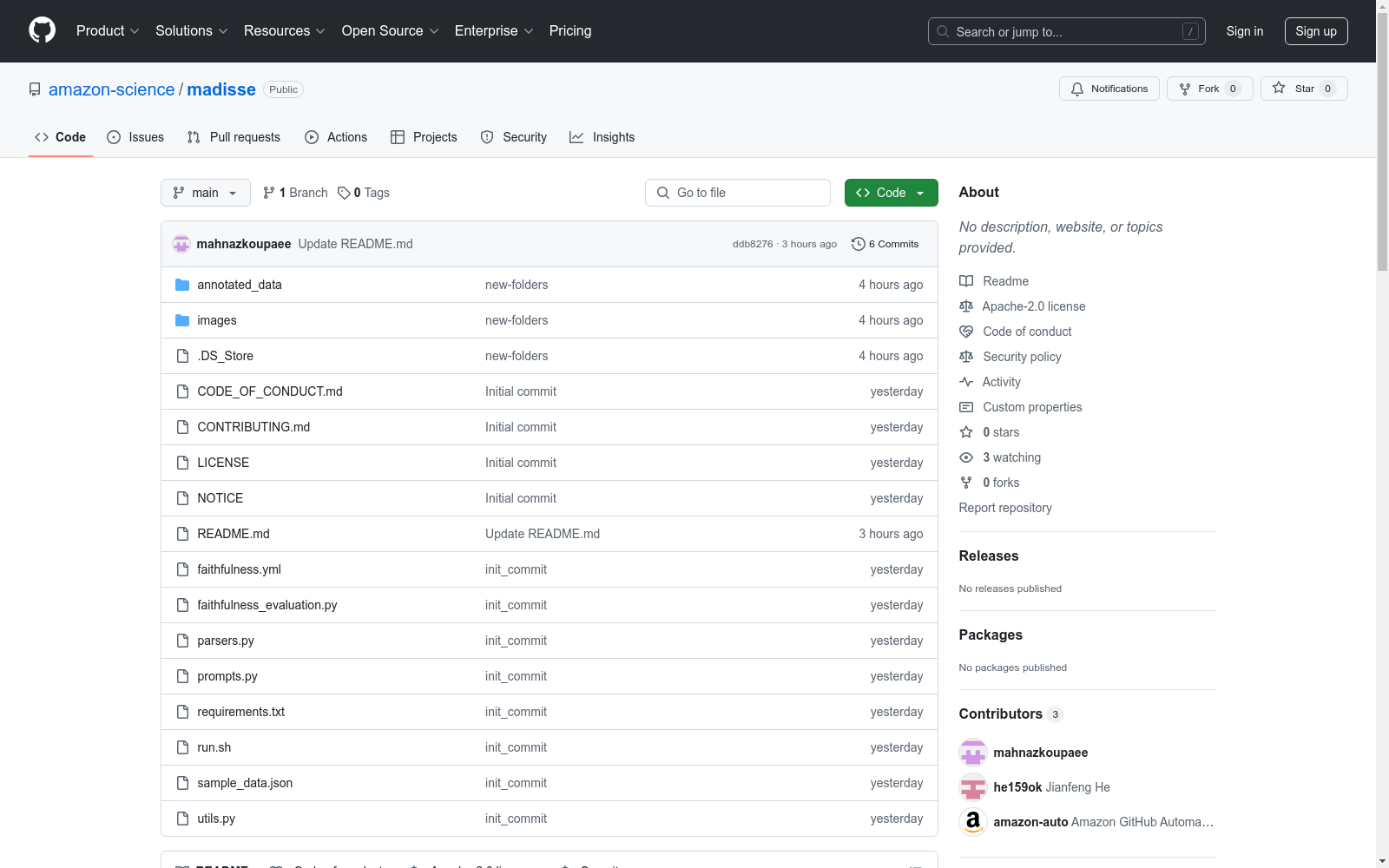Image resolution: width=1389 pixels, height=868 pixels.
Task: Open faithfulness_evaluation.py file
Action: pos(267,605)
